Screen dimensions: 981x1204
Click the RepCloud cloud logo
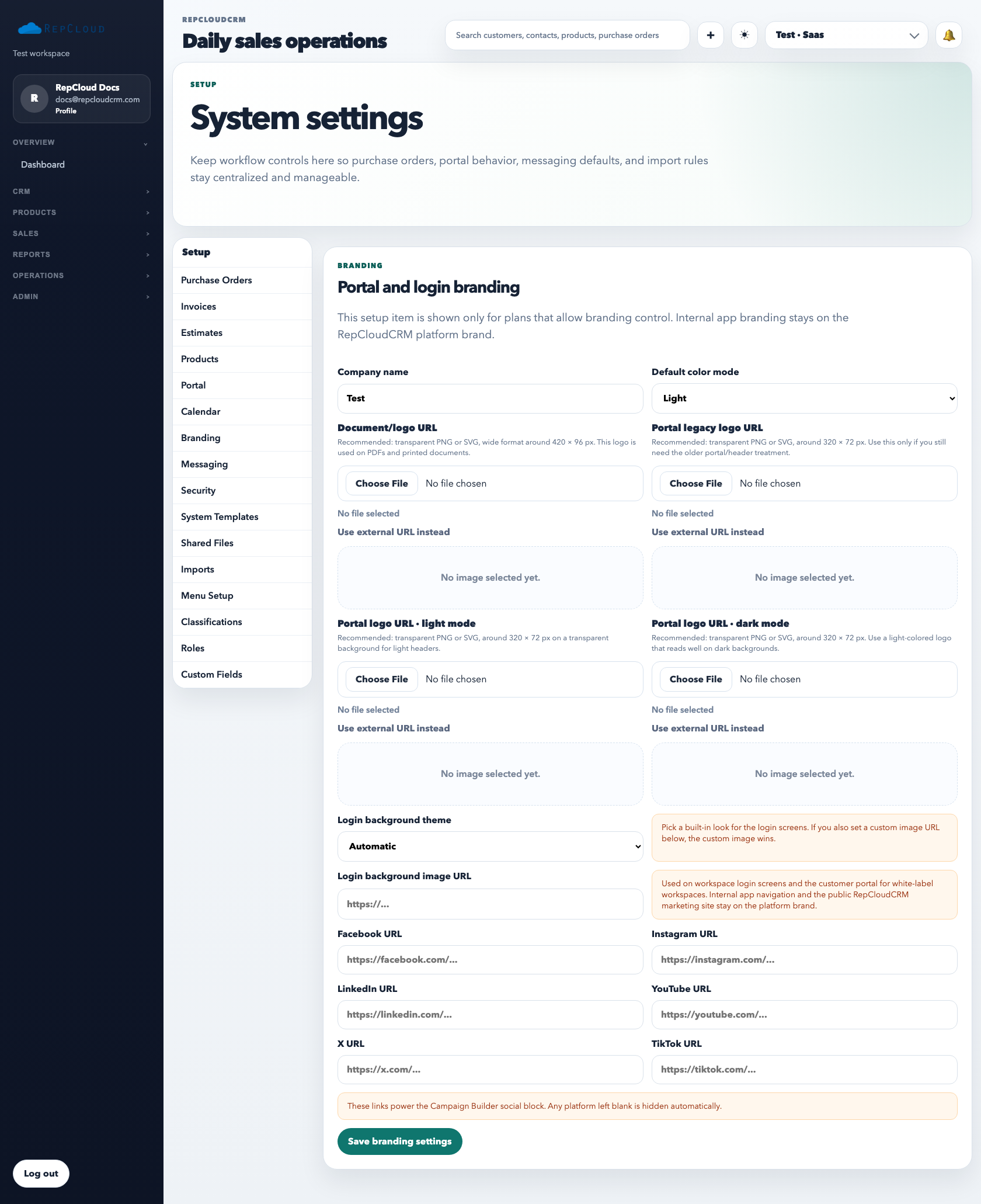[x=61, y=28]
